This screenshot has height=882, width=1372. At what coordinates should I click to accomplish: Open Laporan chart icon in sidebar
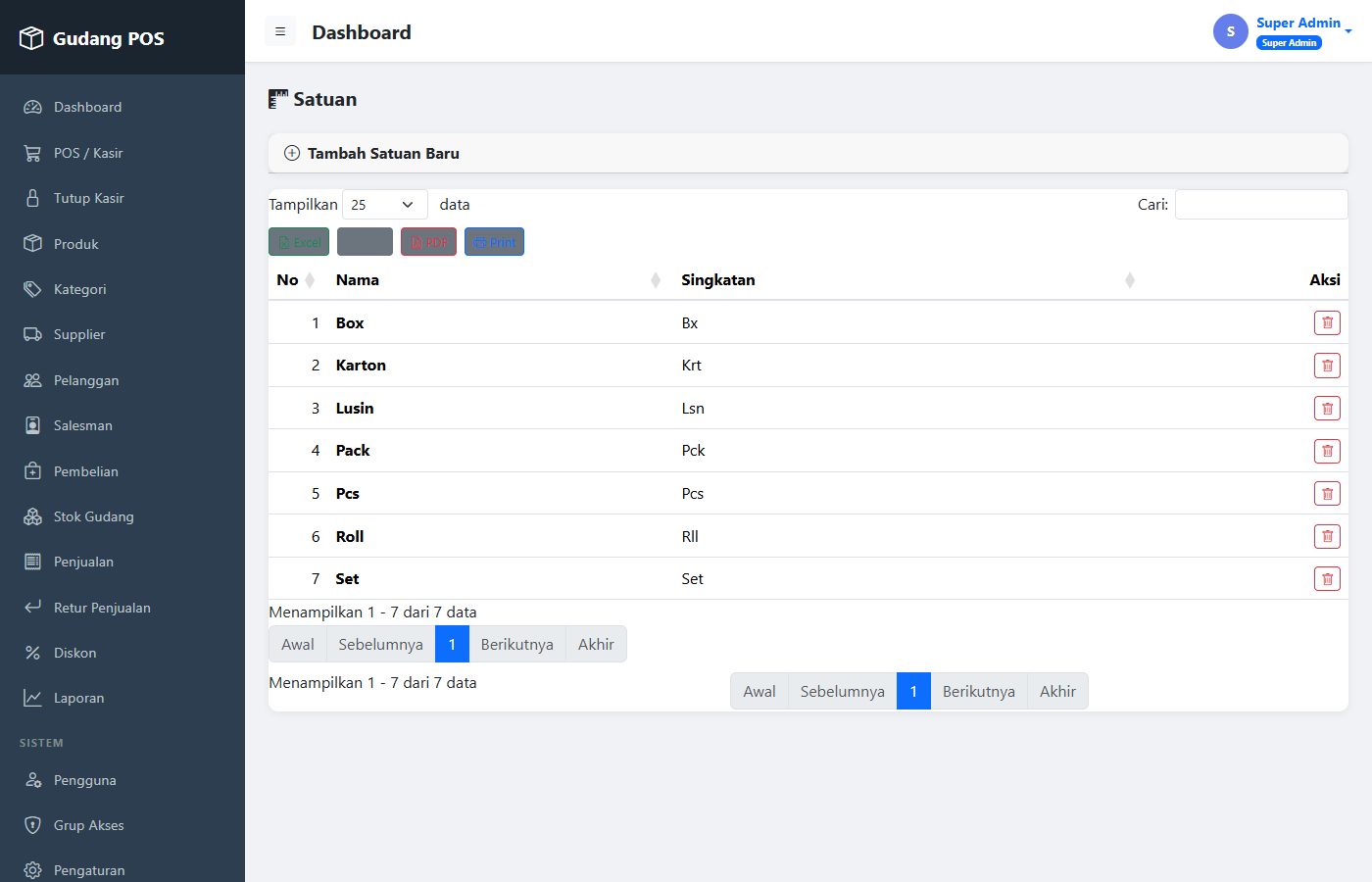(x=32, y=698)
